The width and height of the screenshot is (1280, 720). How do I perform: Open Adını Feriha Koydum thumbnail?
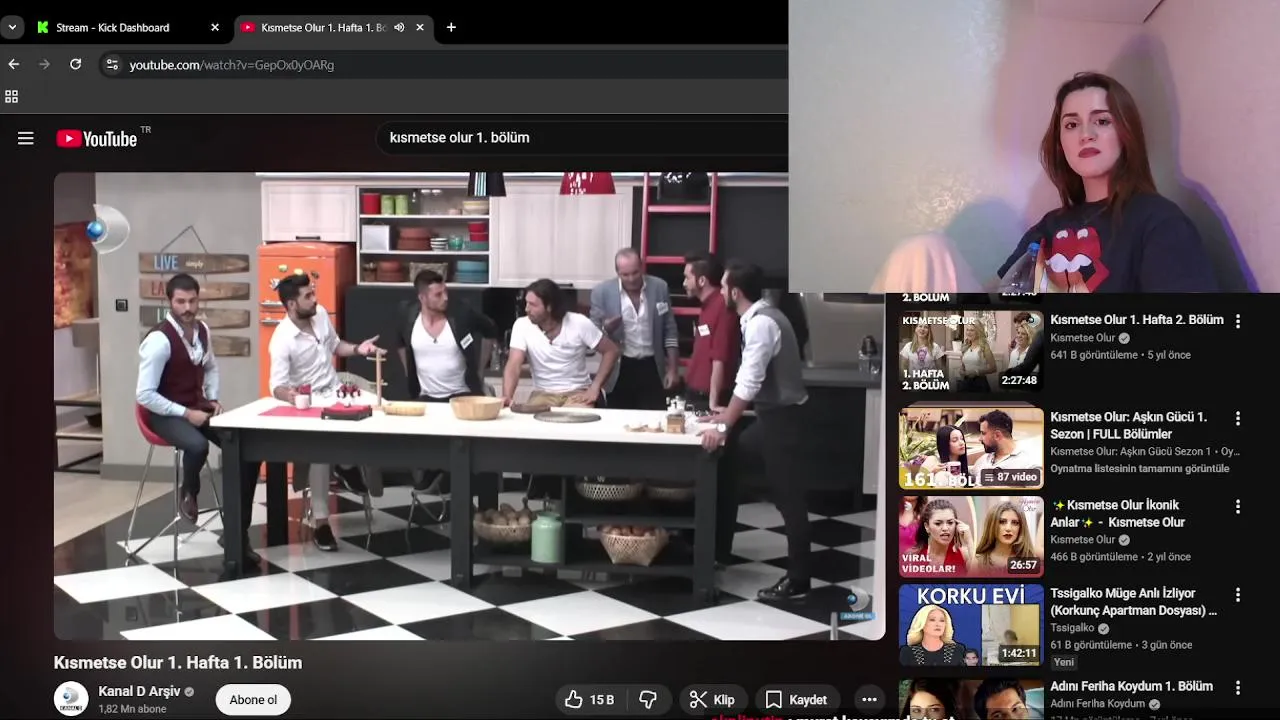pyautogui.click(x=971, y=700)
